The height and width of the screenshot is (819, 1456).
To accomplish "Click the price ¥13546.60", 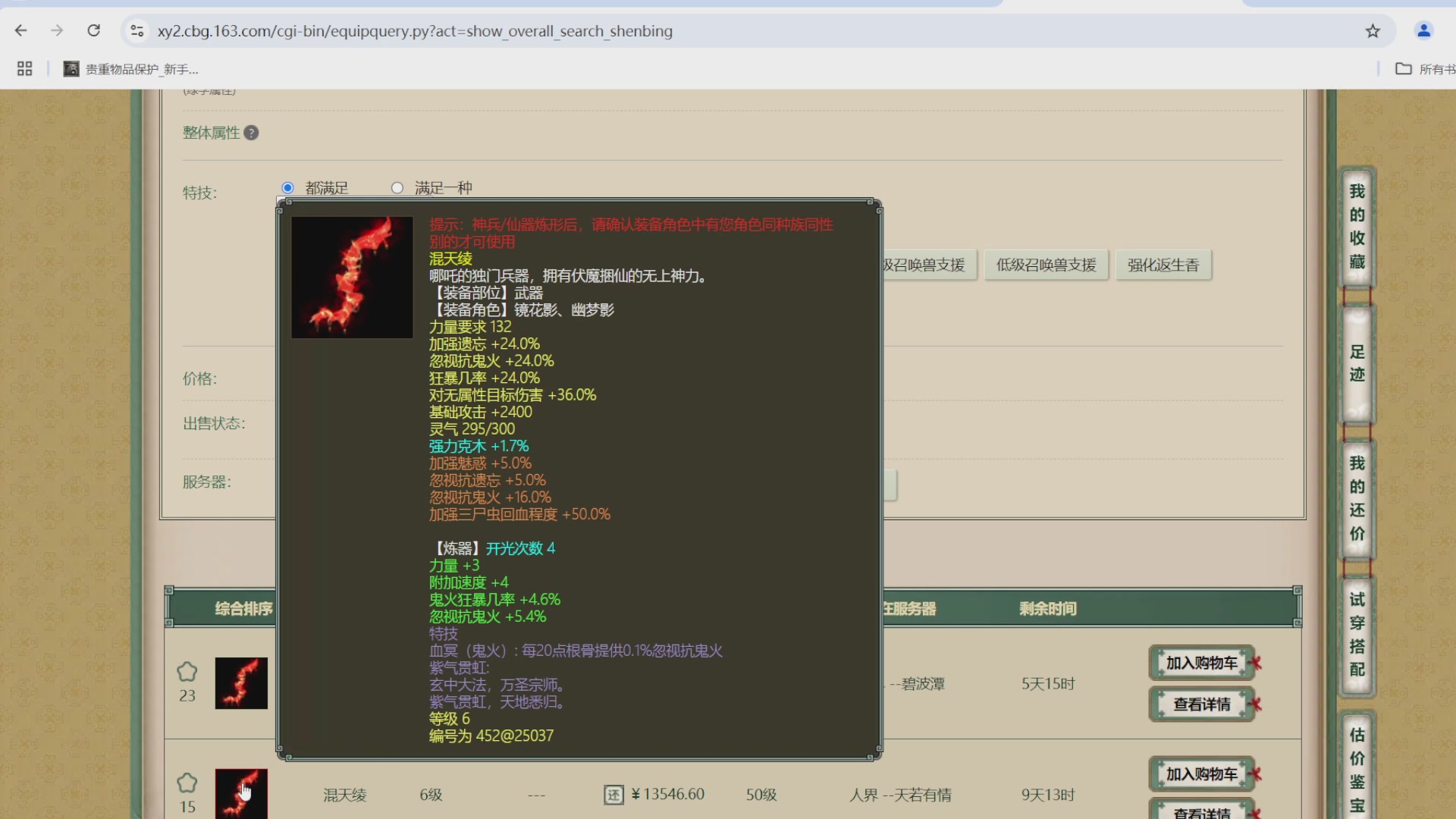I will click(x=668, y=794).
